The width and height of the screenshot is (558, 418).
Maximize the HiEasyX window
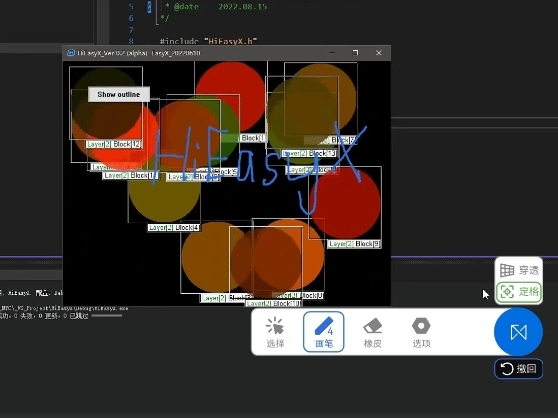tap(355, 53)
